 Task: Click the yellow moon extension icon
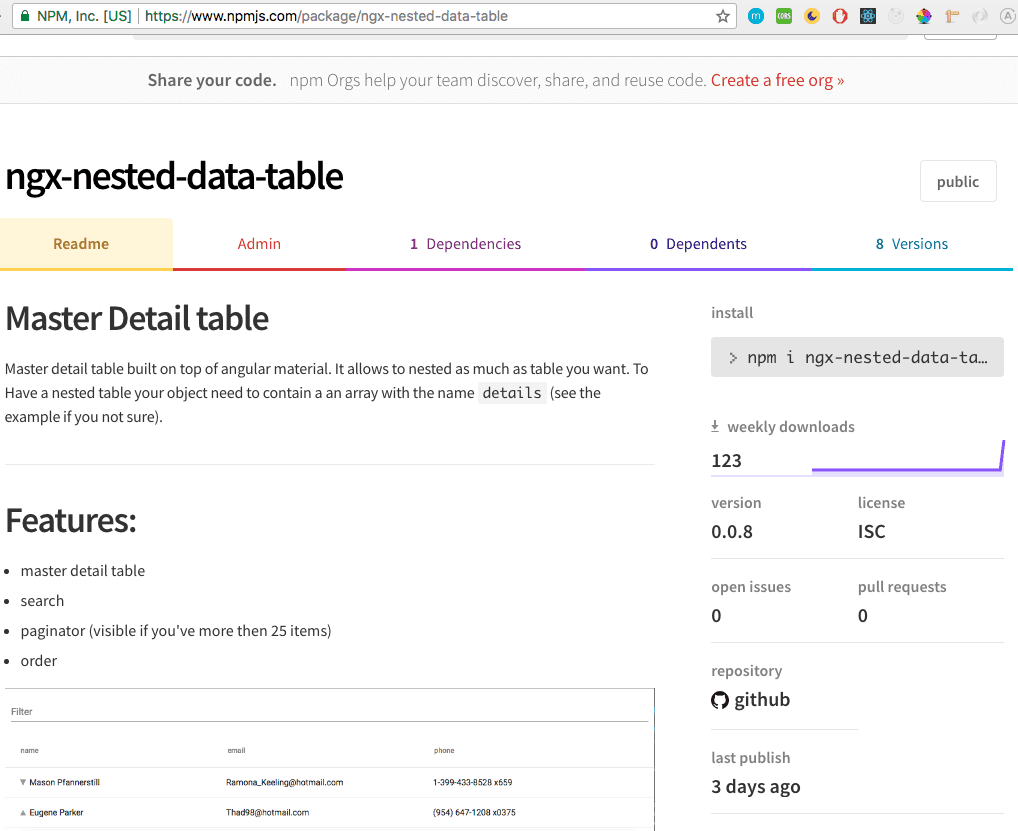tap(812, 16)
